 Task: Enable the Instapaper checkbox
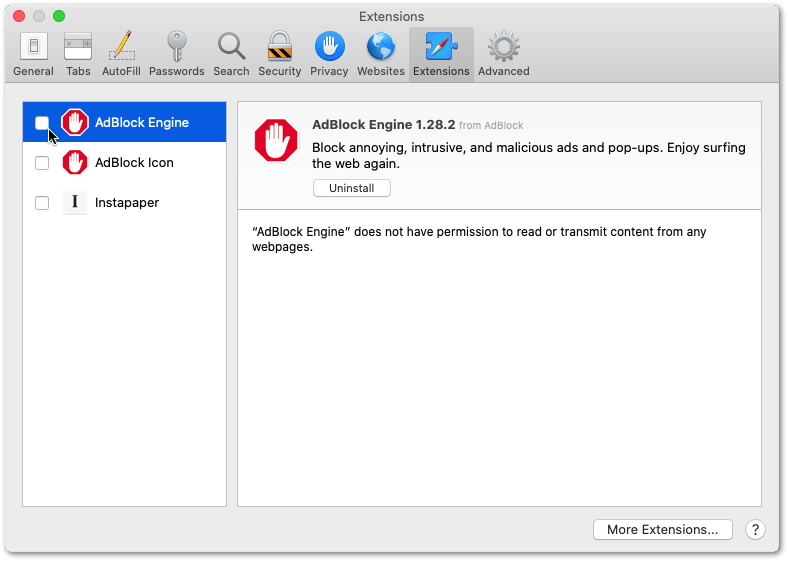coord(42,203)
